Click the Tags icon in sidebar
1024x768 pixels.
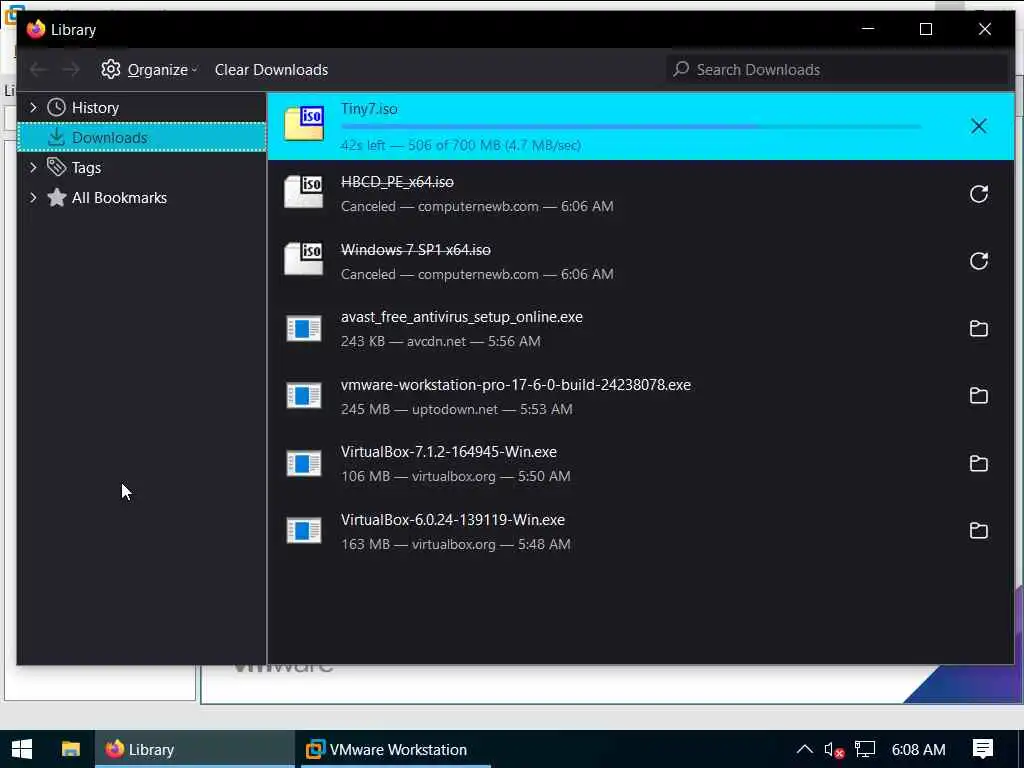coord(57,167)
